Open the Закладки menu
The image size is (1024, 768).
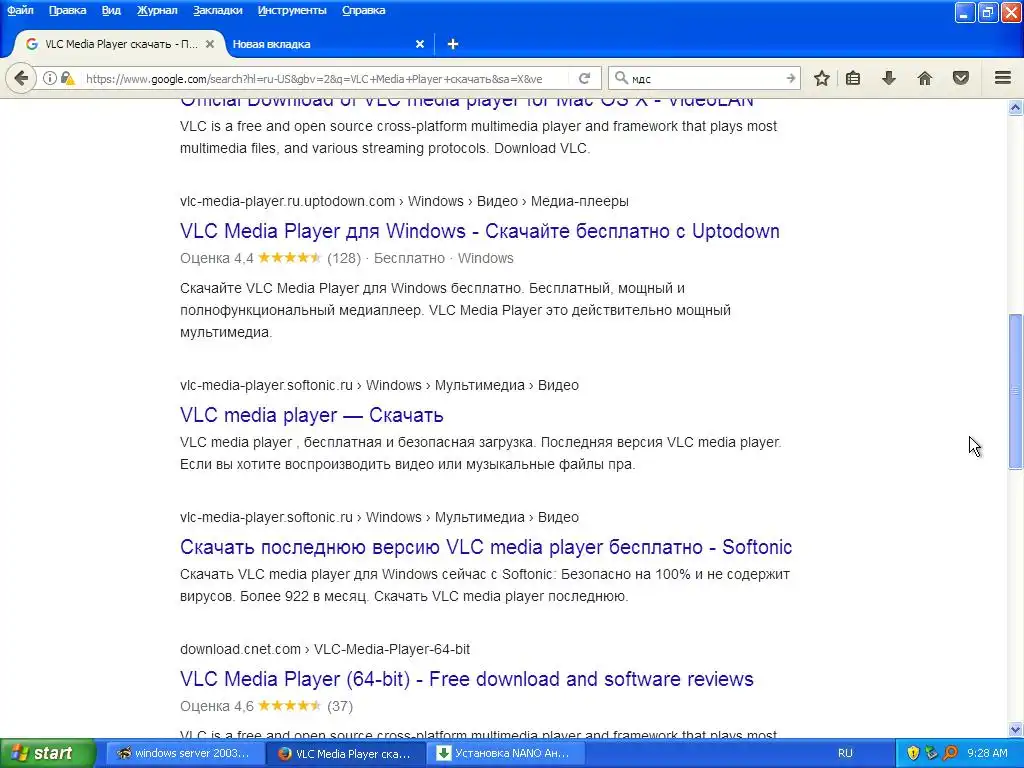tap(217, 10)
